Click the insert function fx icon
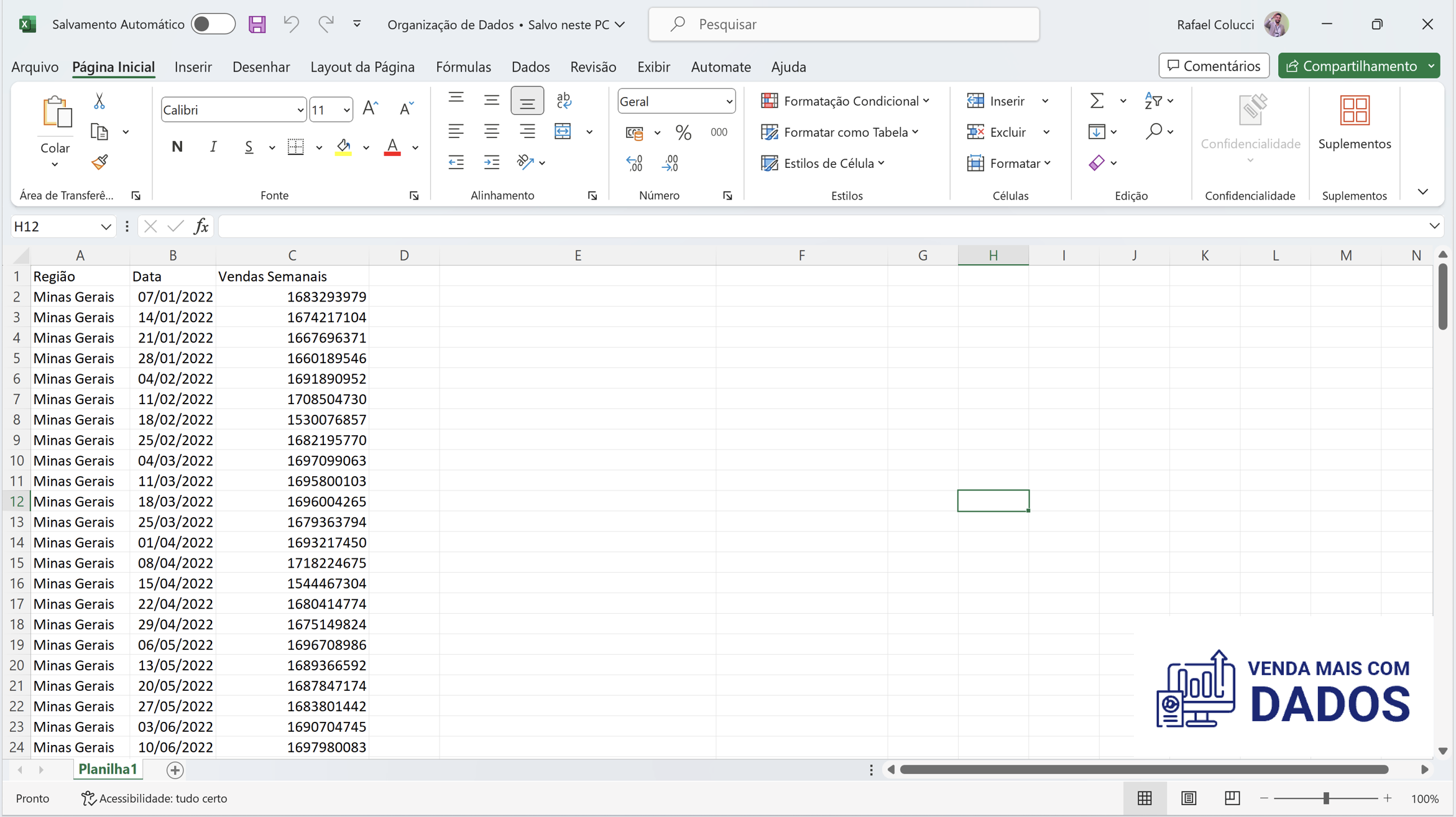Image resolution: width=1456 pixels, height=817 pixels. (201, 226)
